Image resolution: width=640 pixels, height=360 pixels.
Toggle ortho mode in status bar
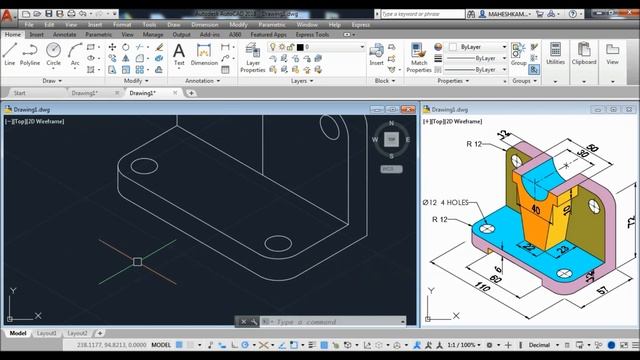[x=235, y=345]
